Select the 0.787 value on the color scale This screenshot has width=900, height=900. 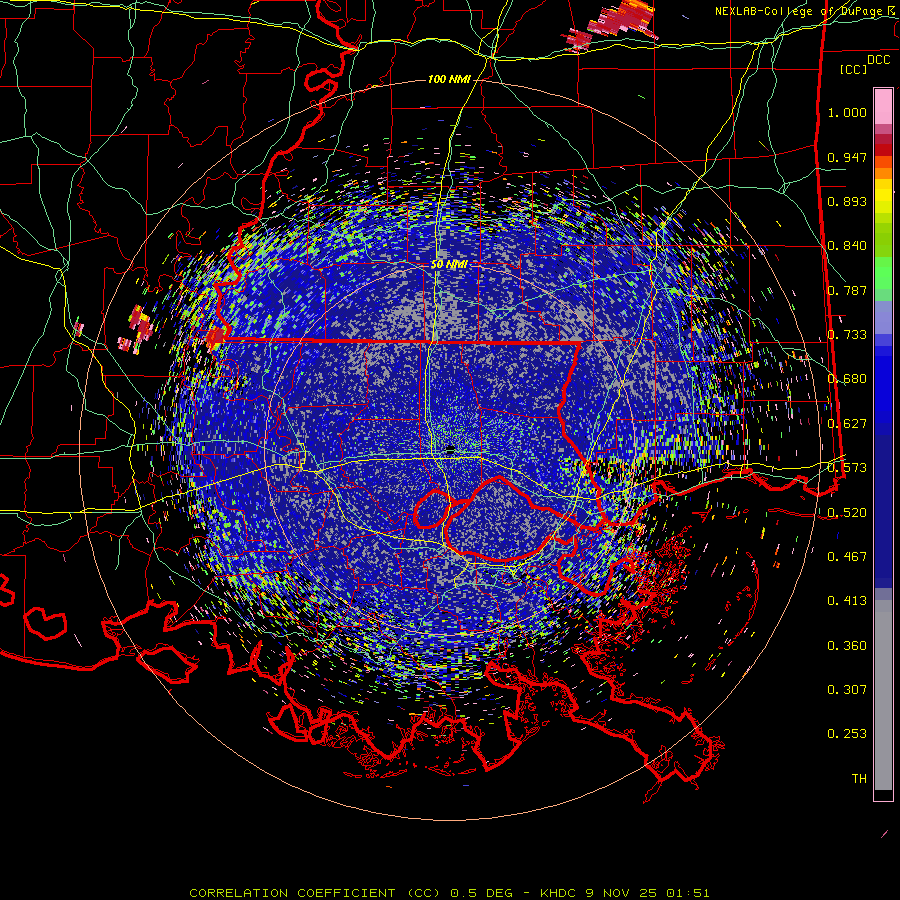847,290
